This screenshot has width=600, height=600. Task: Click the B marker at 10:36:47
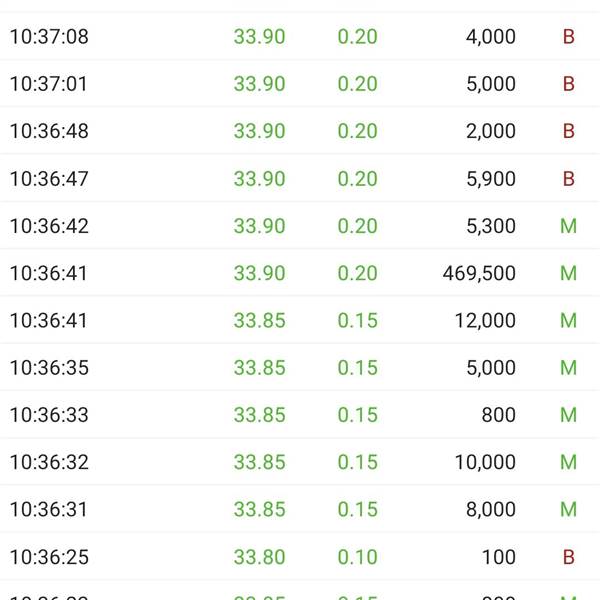(569, 179)
